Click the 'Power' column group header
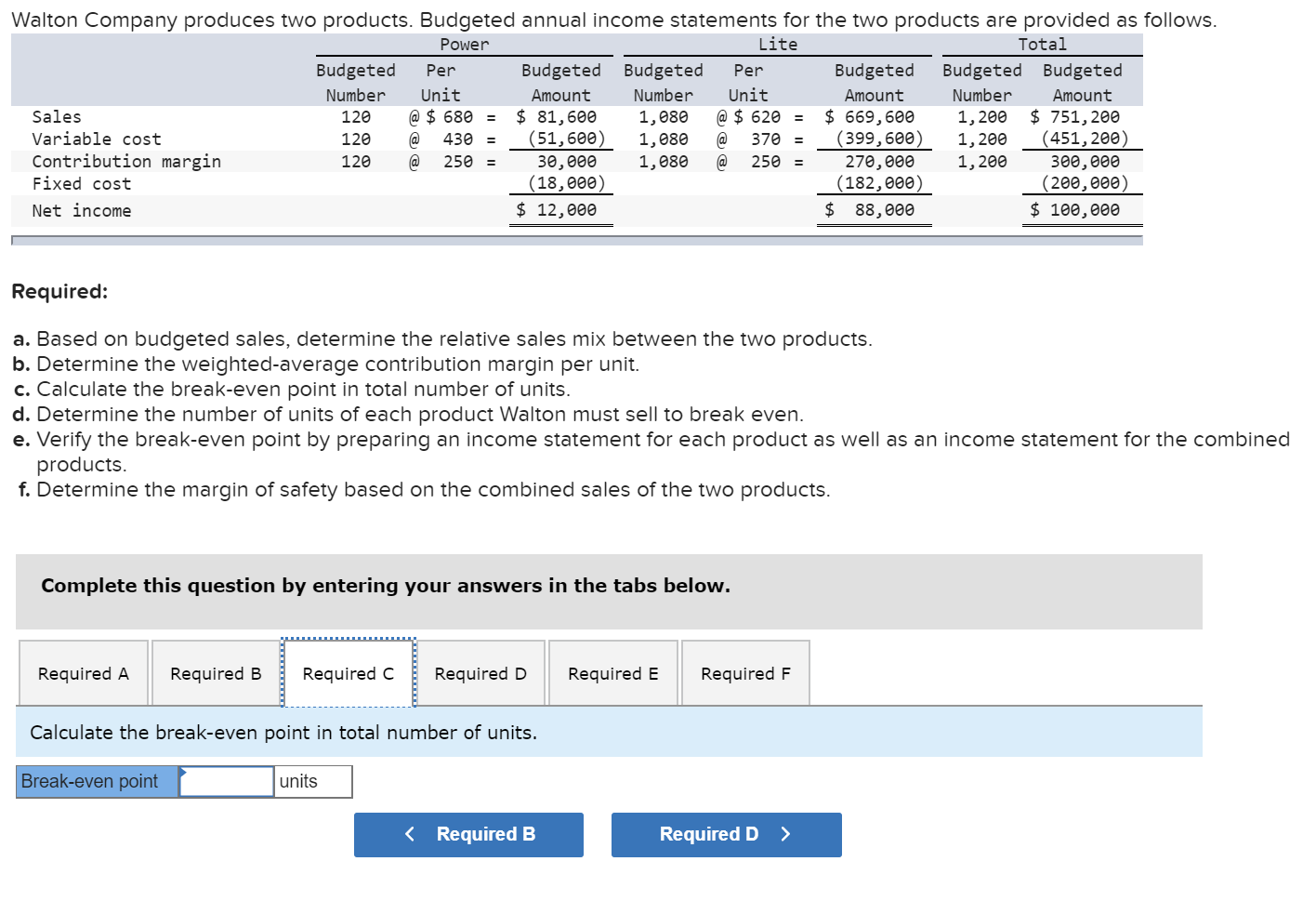Screen dimensions: 1316x901 465,45
